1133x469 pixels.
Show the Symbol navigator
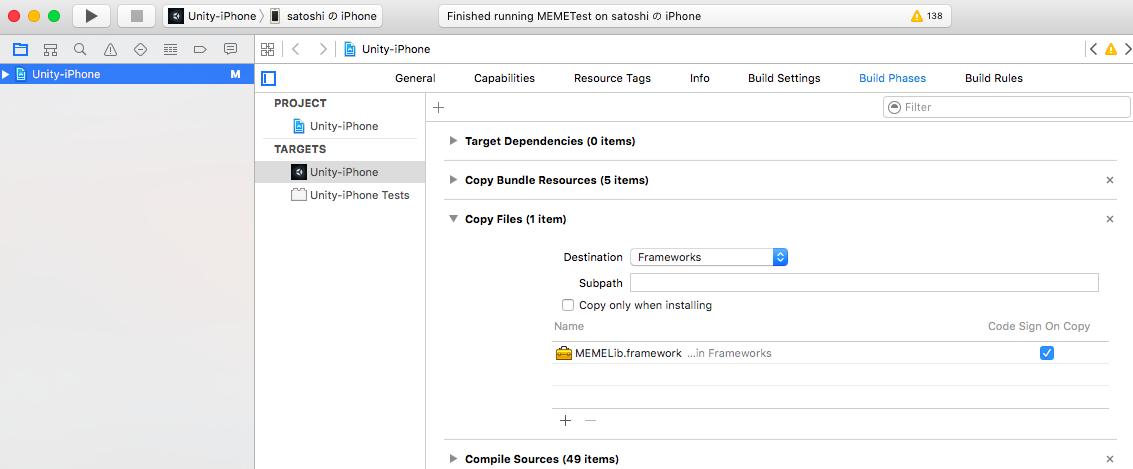pos(51,49)
